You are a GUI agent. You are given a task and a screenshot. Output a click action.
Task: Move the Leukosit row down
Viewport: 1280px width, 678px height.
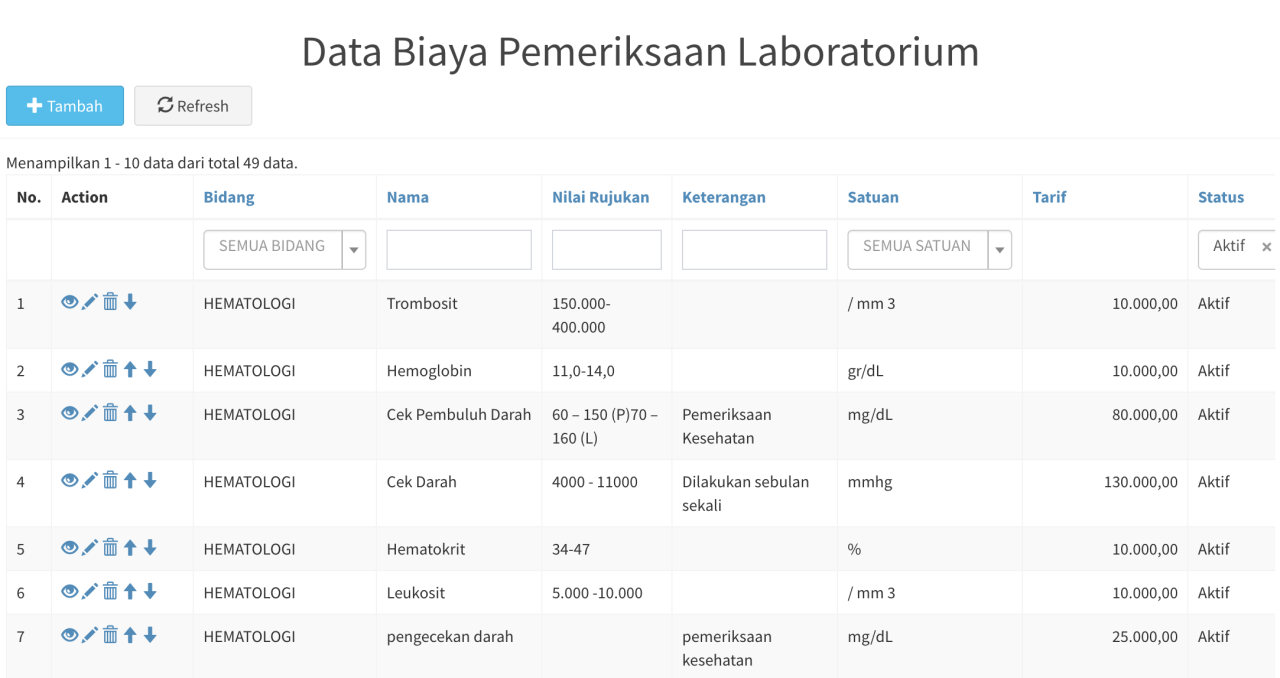(150, 591)
